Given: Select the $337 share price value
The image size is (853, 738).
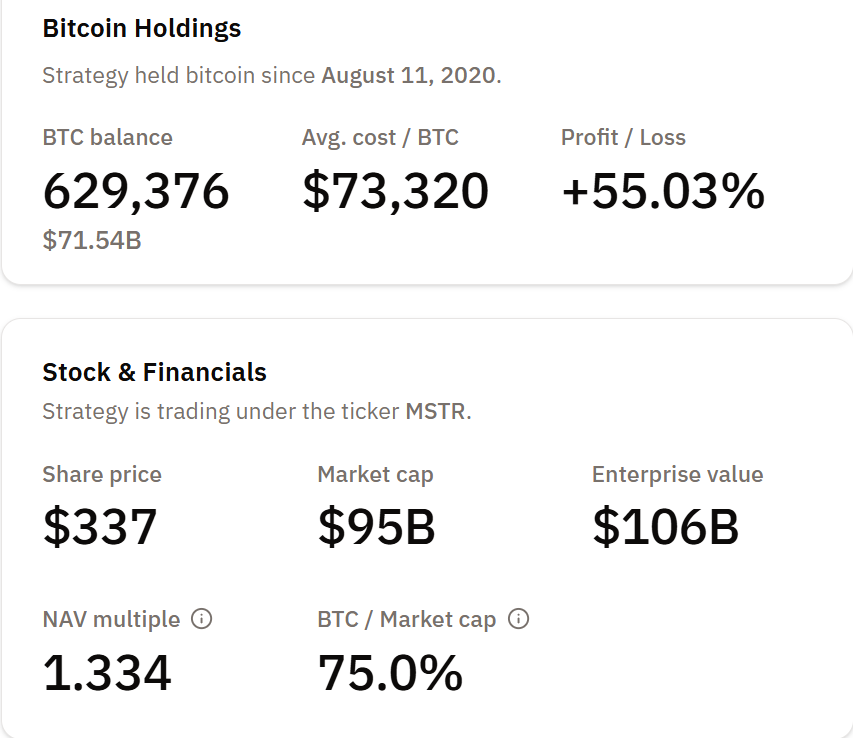Looking at the screenshot, I should click(x=100, y=526).
